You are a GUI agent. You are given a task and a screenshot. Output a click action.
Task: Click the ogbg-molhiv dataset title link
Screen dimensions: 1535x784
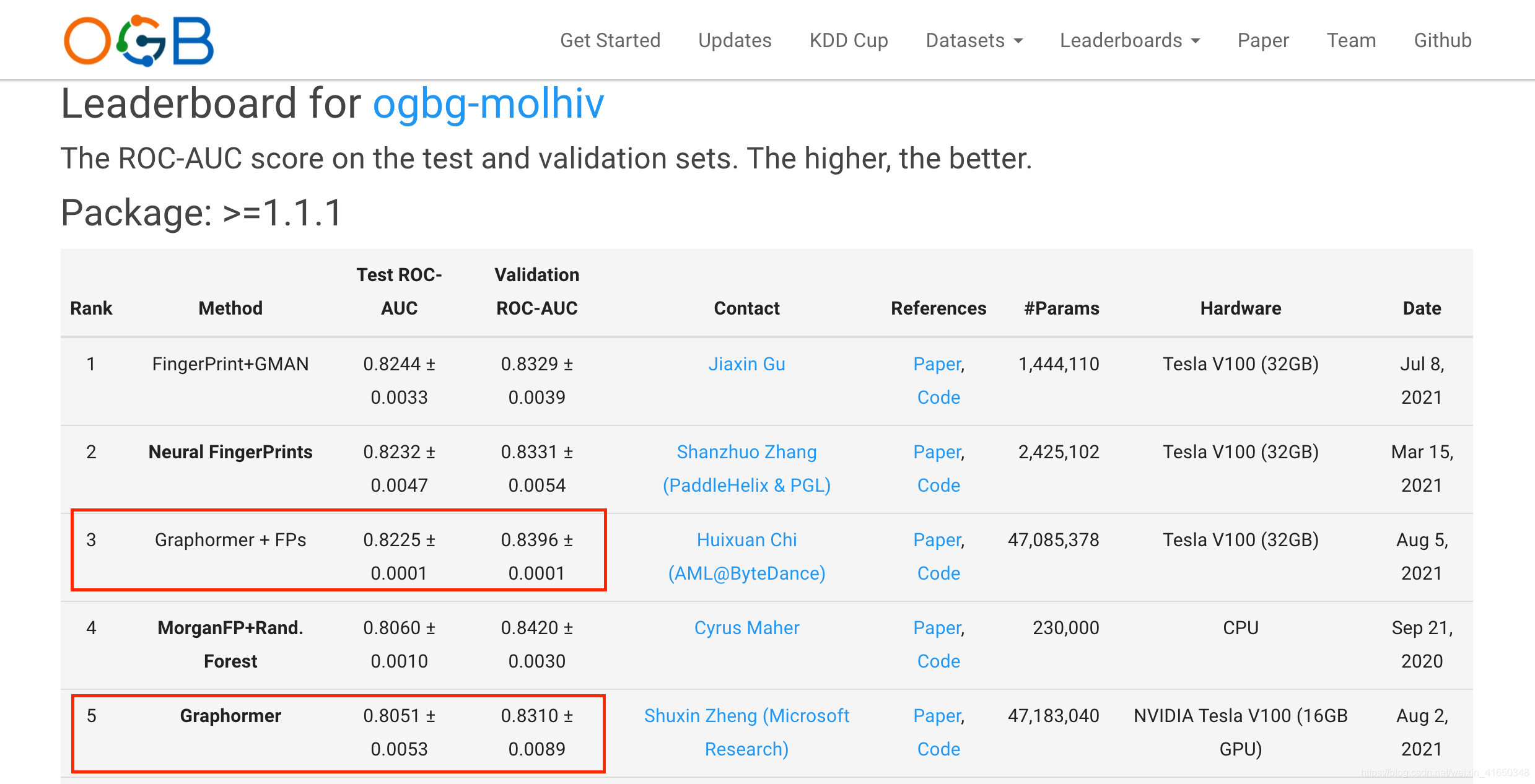point(488,103)
